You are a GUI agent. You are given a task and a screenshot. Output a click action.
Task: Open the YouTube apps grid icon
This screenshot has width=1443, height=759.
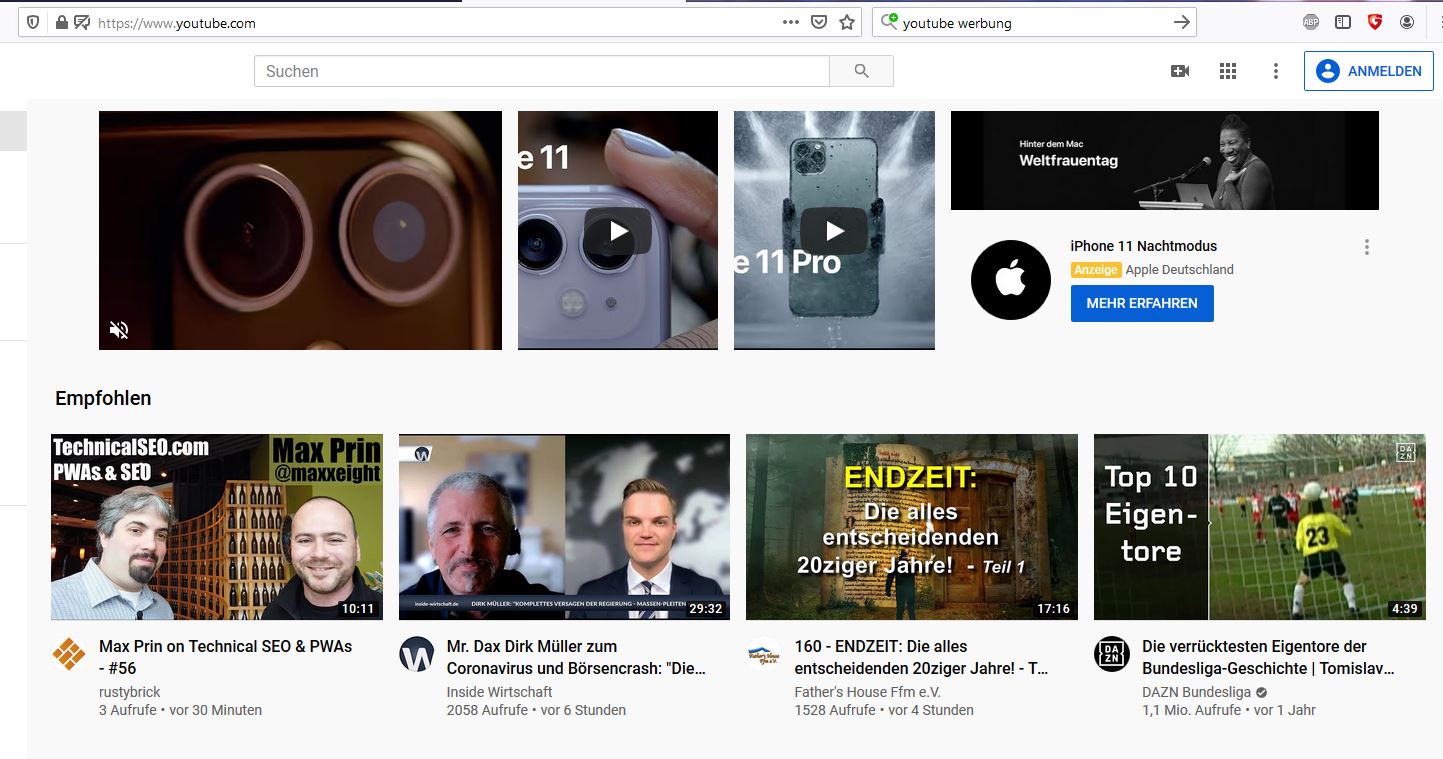click(x=1228, y=71)
